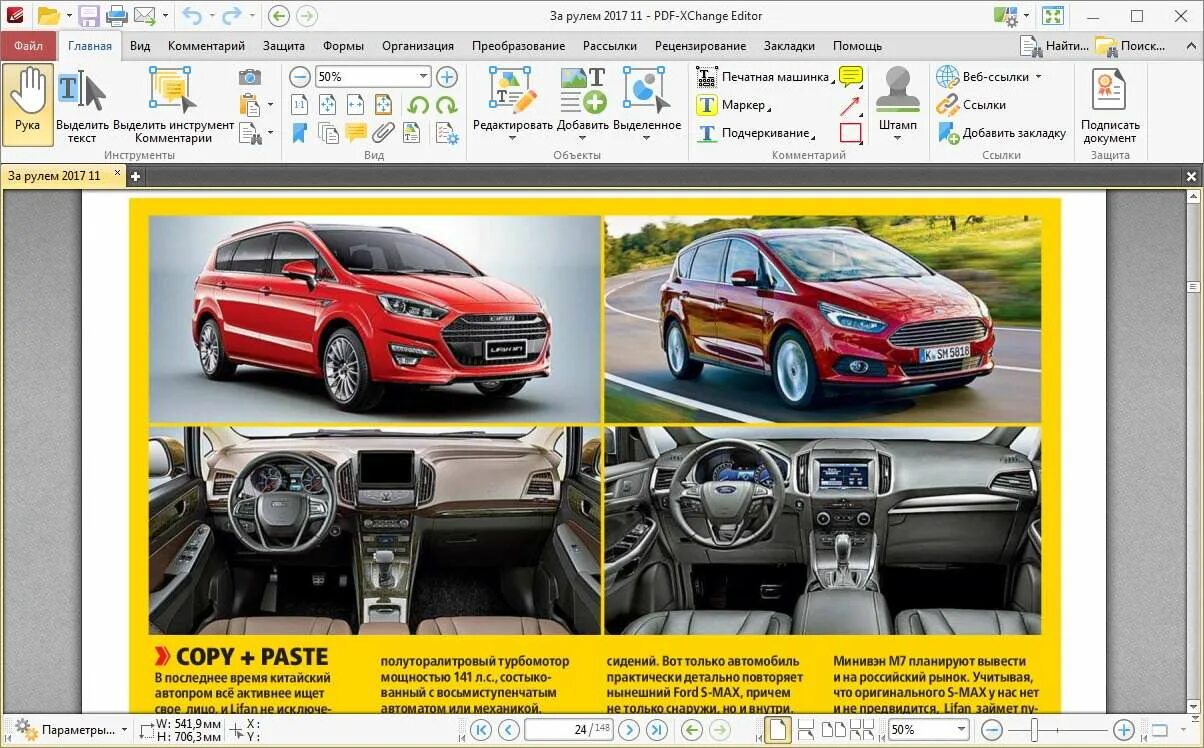
Task: Click Ссылки links button
Action: click(x=972, y=105)
